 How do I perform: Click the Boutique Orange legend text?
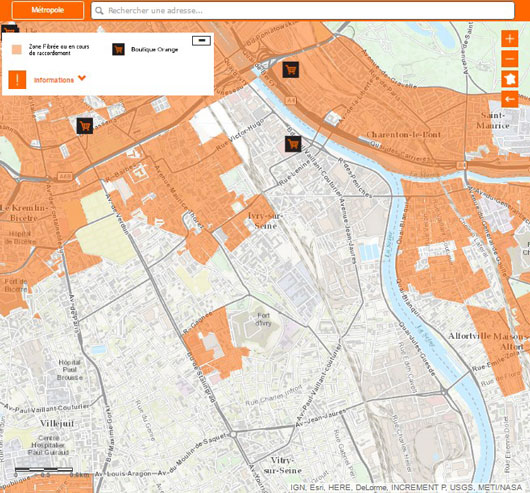pos(154,50)
